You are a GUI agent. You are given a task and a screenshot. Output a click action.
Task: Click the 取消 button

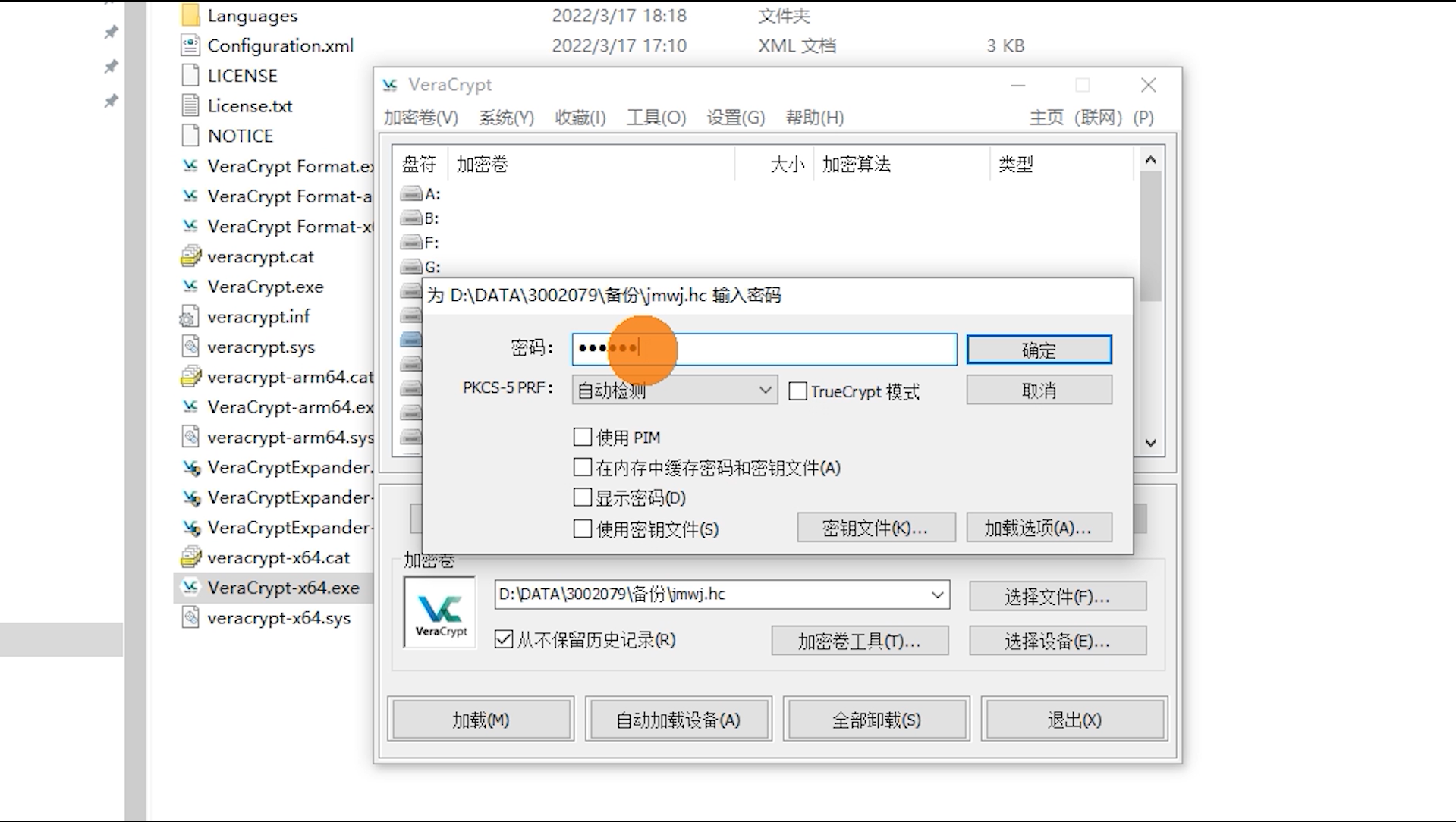[1039, 391]
